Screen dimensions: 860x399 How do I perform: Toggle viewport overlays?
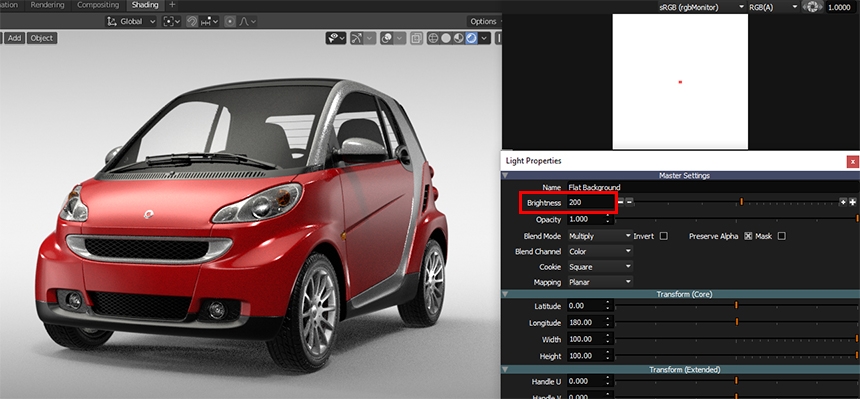(387, 38)
